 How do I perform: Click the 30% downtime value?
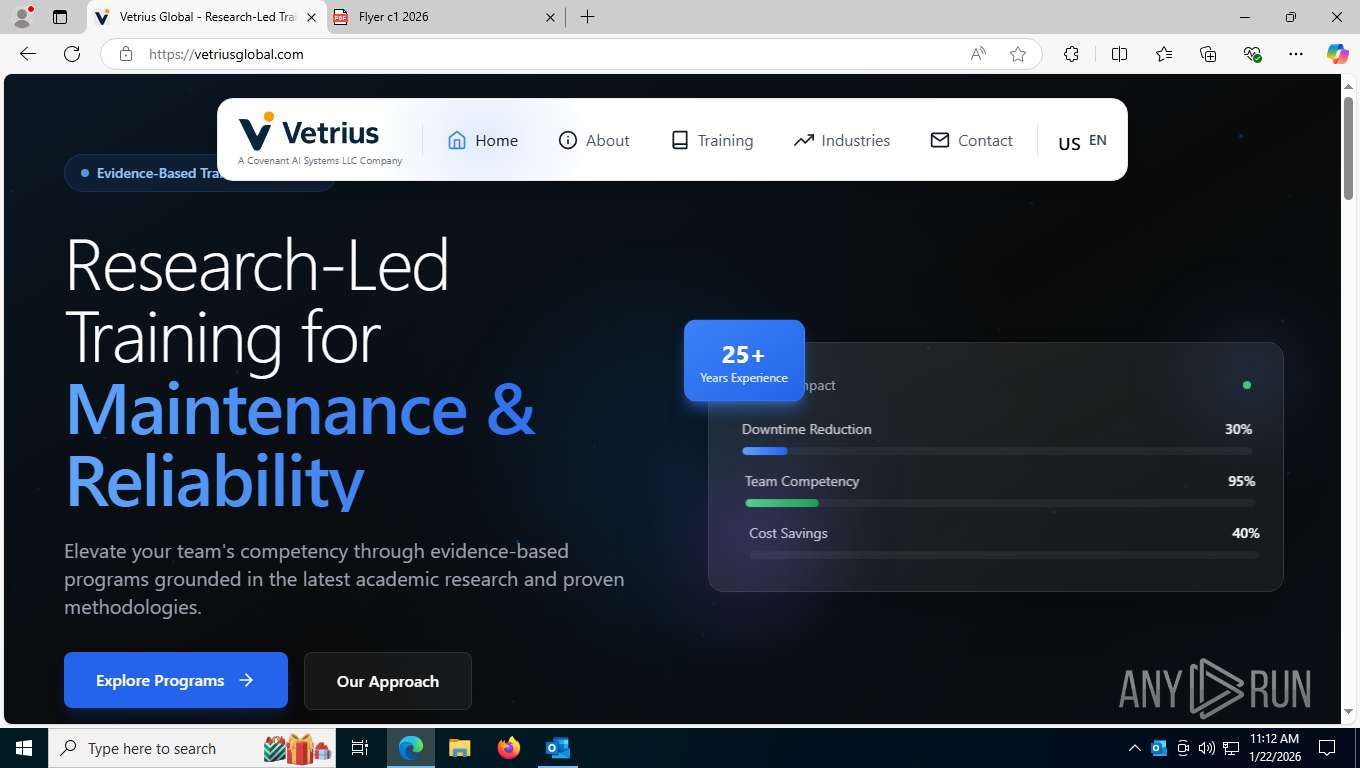1238,429
